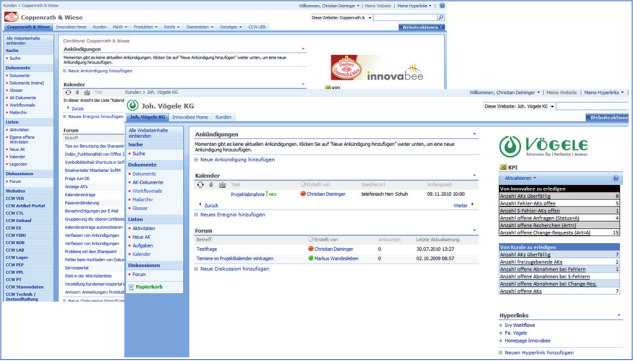Open the Projektabnahme calendar entry

pos(248,194)
